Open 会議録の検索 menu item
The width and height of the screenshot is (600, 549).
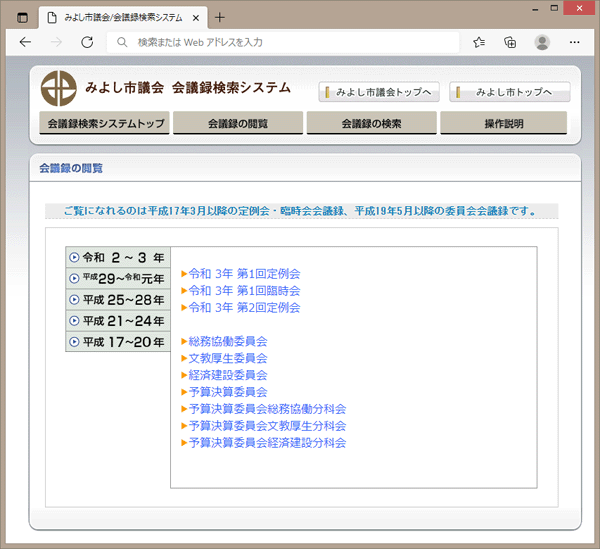tap(372, 123)
